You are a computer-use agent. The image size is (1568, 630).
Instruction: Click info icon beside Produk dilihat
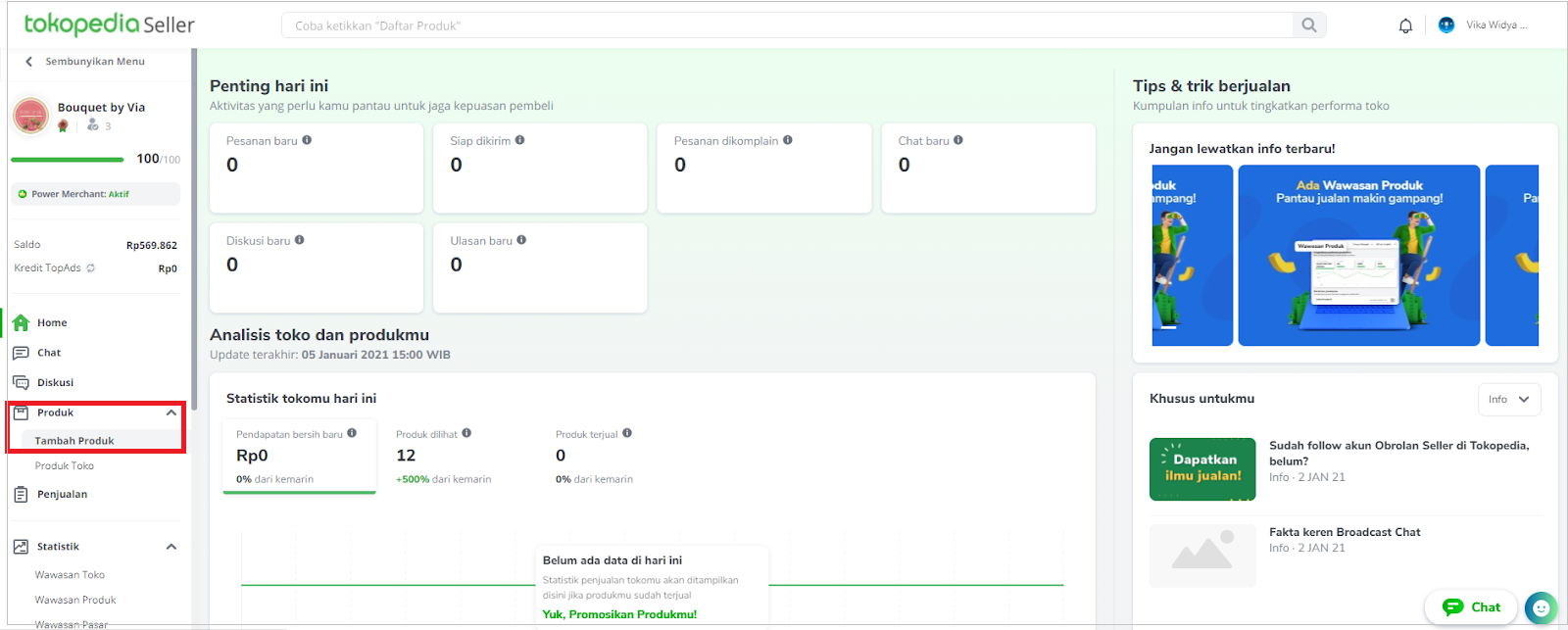pos(466,433)
